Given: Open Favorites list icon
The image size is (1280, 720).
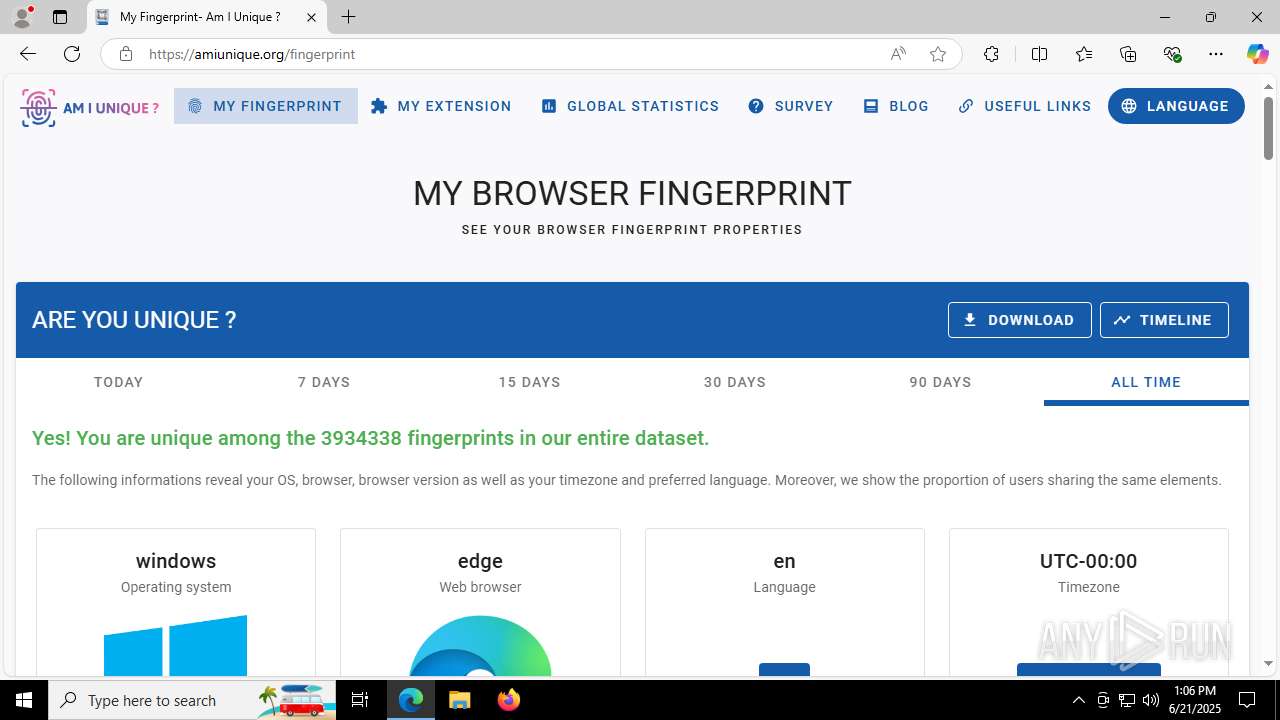Looking at the screenshot, I should click(1084, 54).
